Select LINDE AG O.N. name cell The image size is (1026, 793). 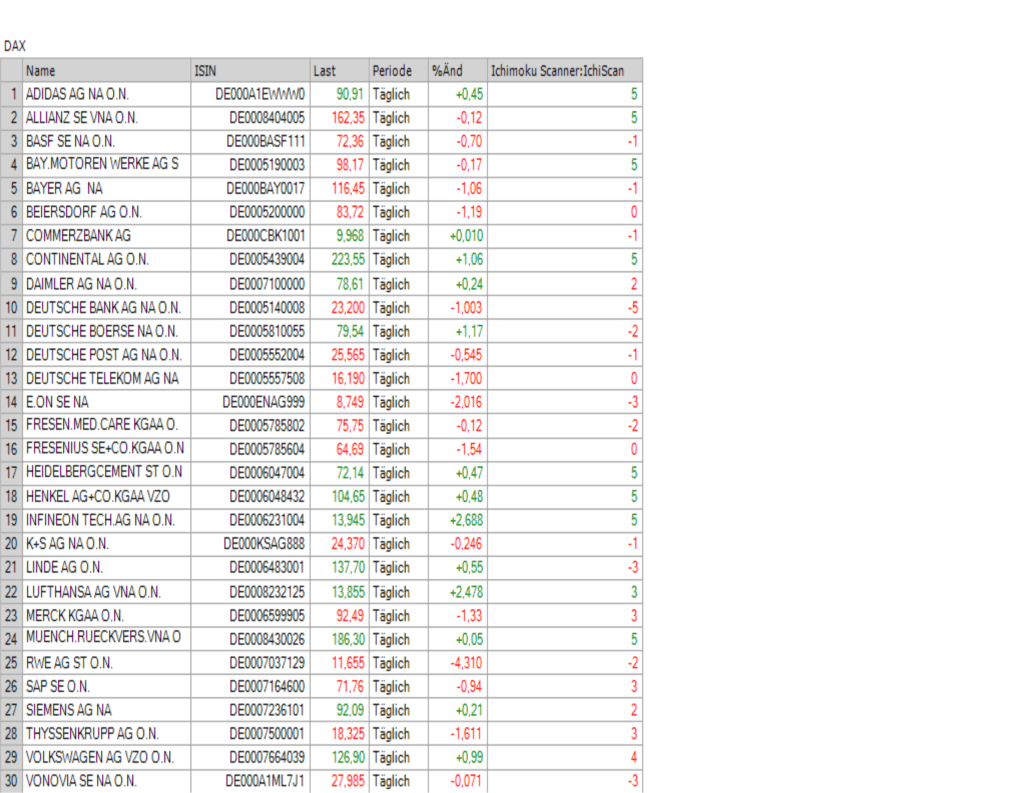107,567
